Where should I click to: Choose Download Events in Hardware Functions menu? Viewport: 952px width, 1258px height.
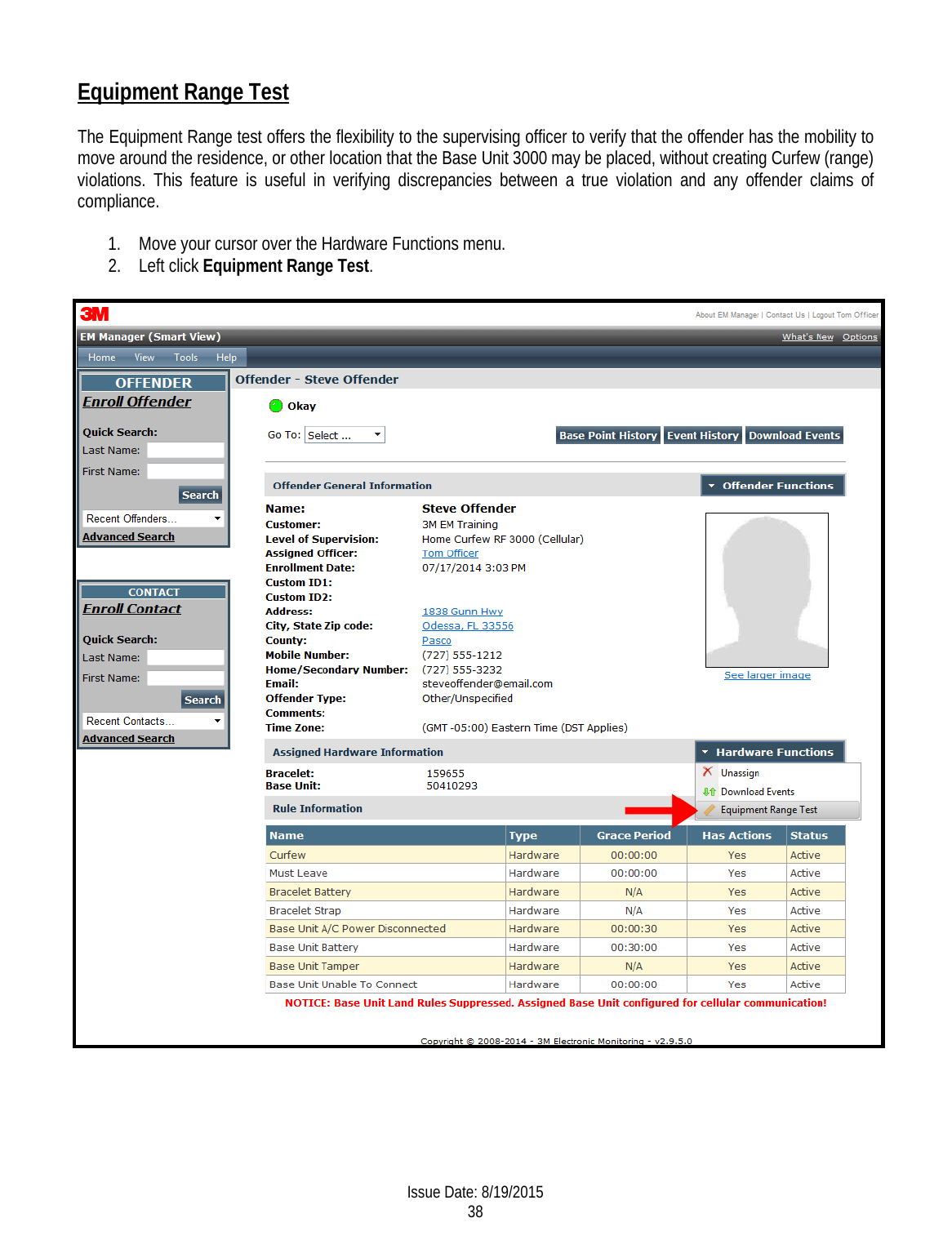click(777, 792)
